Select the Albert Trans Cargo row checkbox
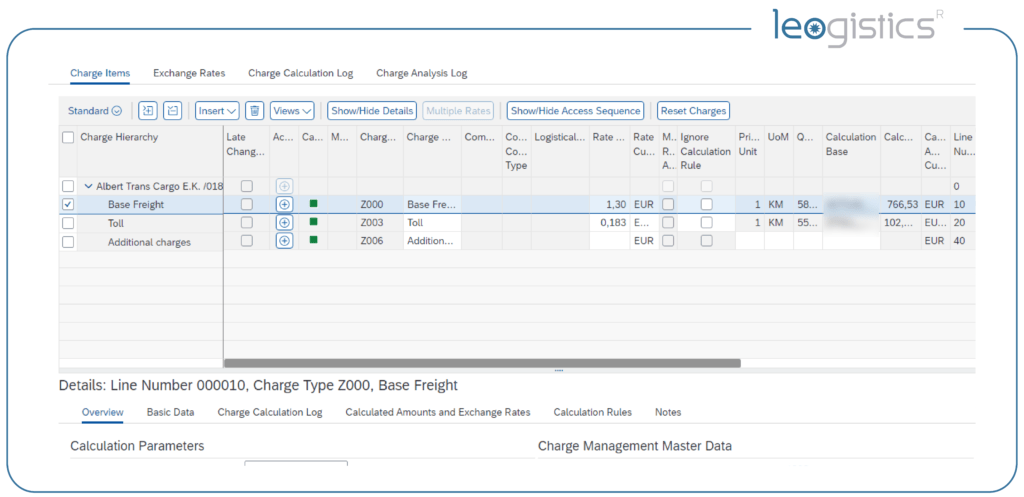1024x497 pixels. pyautogui.click(x=68, y=186)
